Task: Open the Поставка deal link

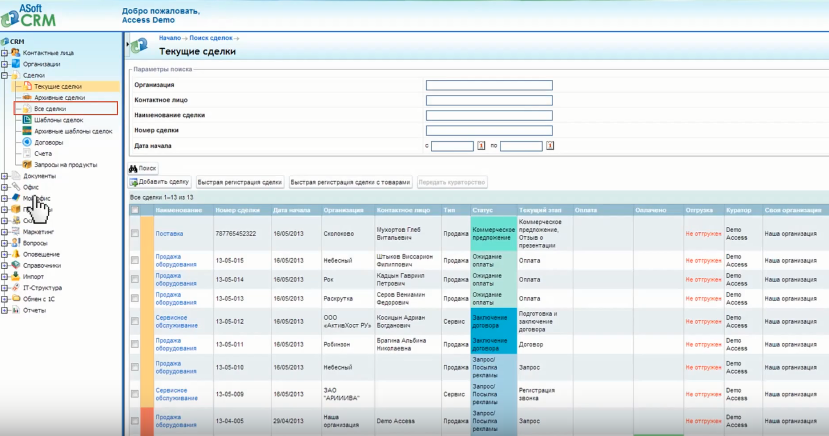Action: pyautogui.click(x=169, y=233)
